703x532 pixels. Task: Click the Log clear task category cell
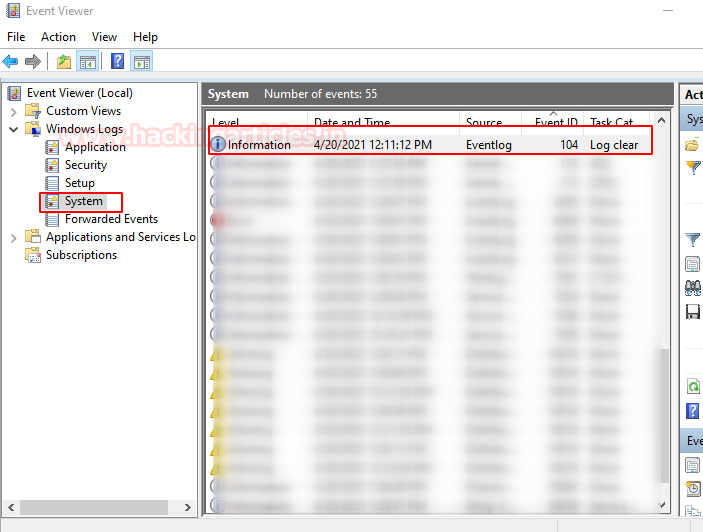pos(614,145)
